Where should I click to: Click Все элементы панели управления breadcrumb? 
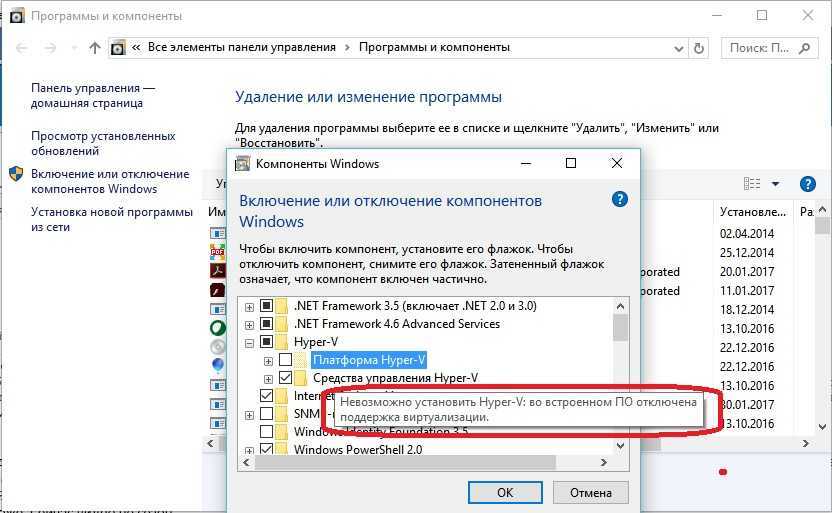pos(241,47)
